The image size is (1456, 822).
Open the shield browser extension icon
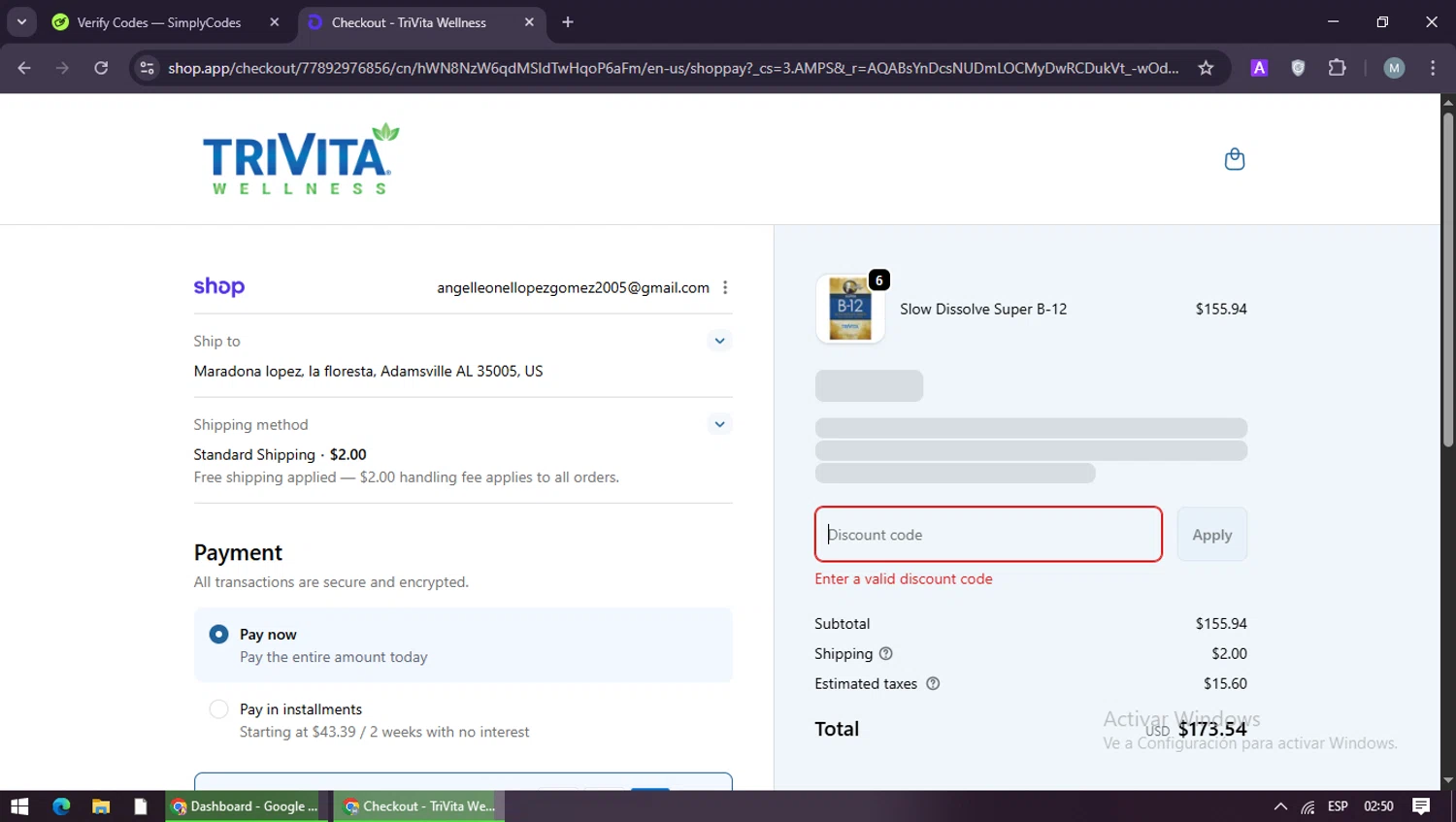click(1298, 68)
